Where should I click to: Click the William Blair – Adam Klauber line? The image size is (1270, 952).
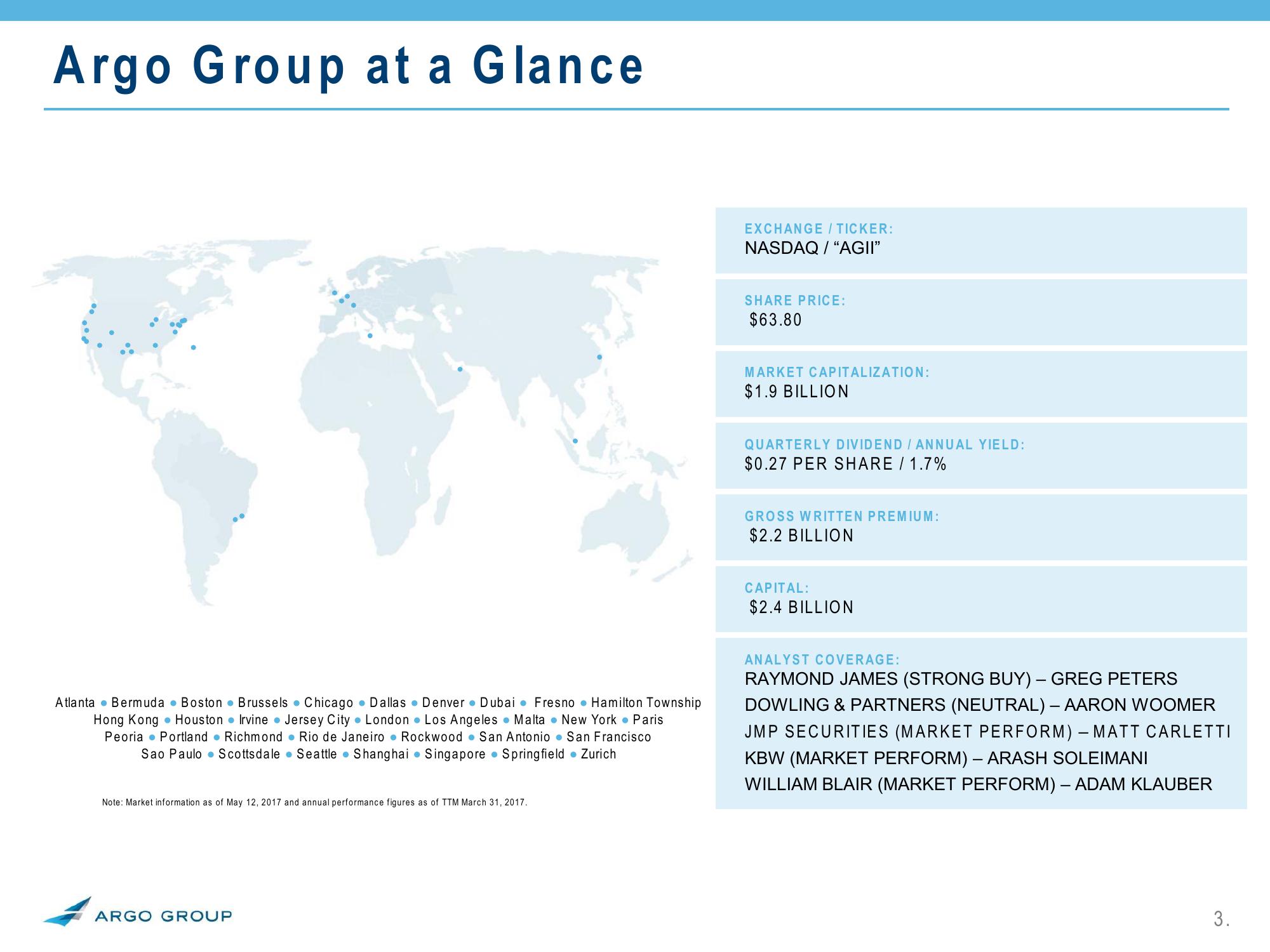979,784
